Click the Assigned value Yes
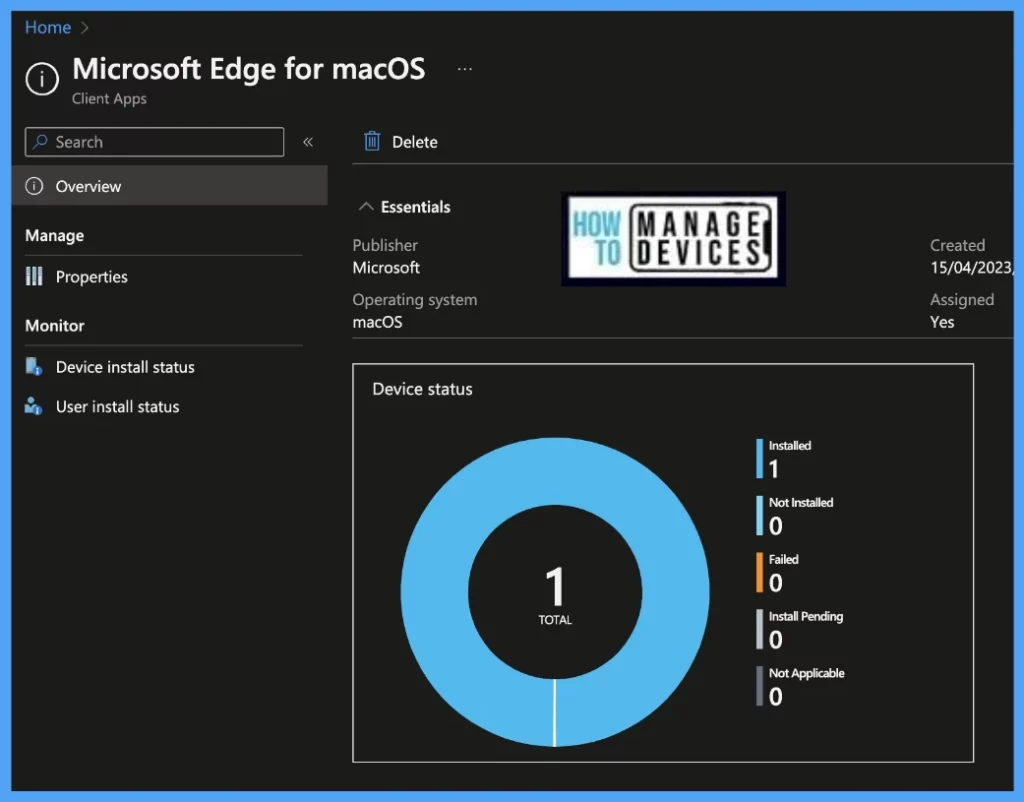Viewport: 1024px width, 802px height. [942, 323]
